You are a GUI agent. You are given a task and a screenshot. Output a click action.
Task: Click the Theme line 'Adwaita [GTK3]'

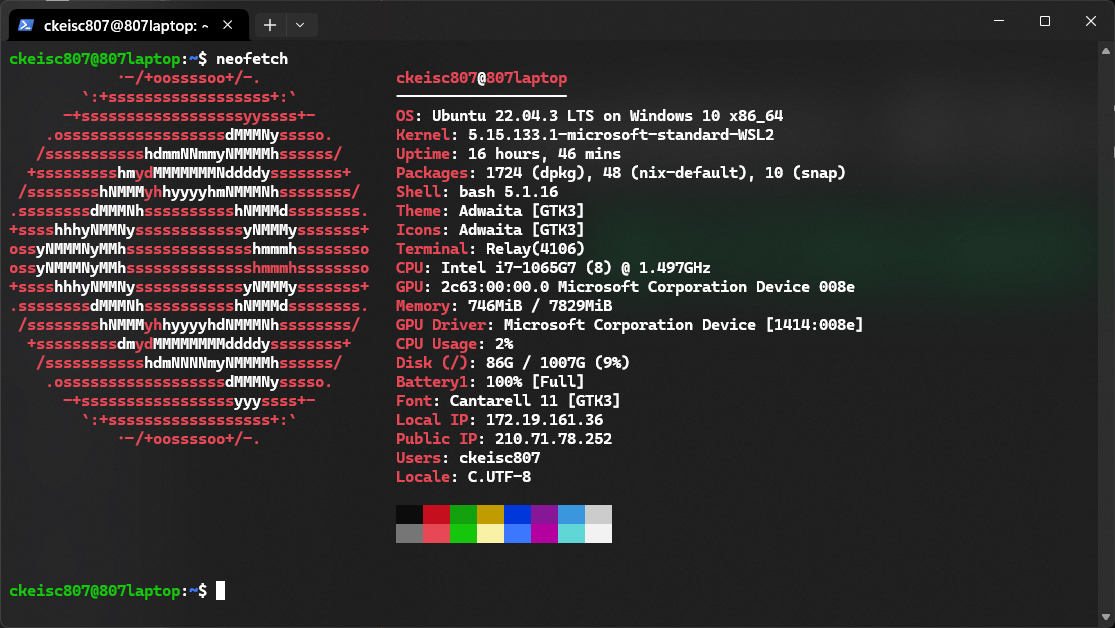coord(521,211)
